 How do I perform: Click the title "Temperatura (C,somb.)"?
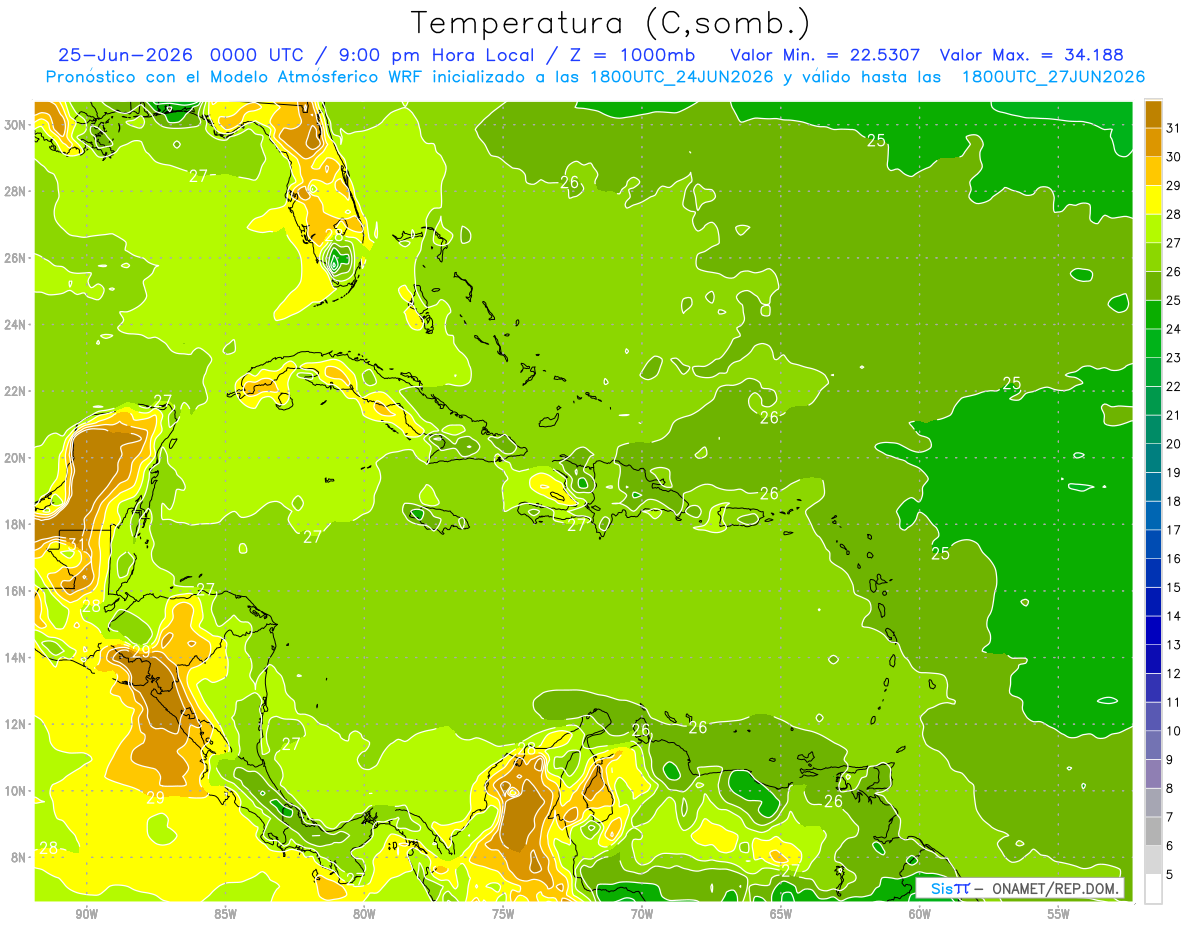(x=609, y=23)
